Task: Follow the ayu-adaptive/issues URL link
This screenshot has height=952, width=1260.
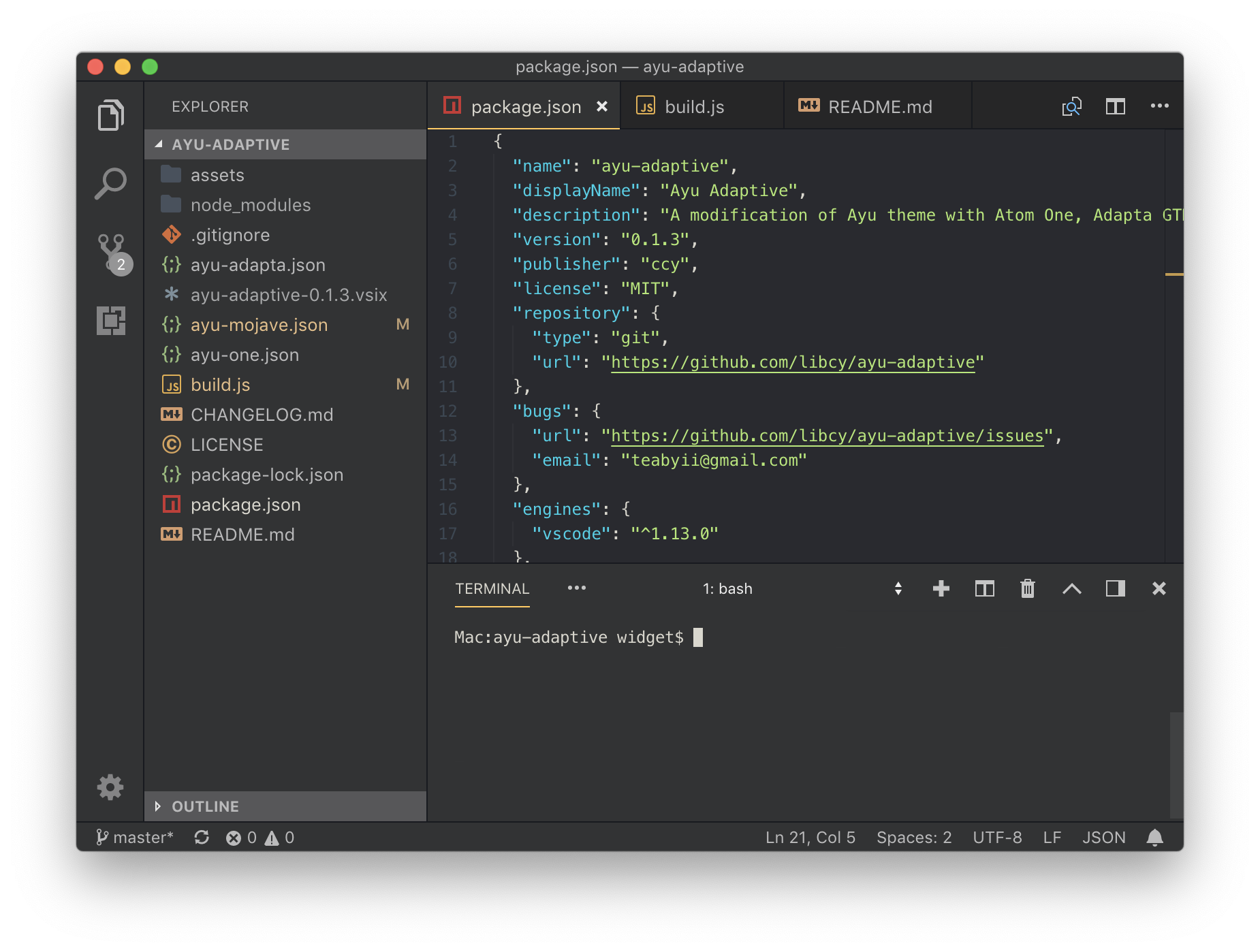Action: point(828,436)
